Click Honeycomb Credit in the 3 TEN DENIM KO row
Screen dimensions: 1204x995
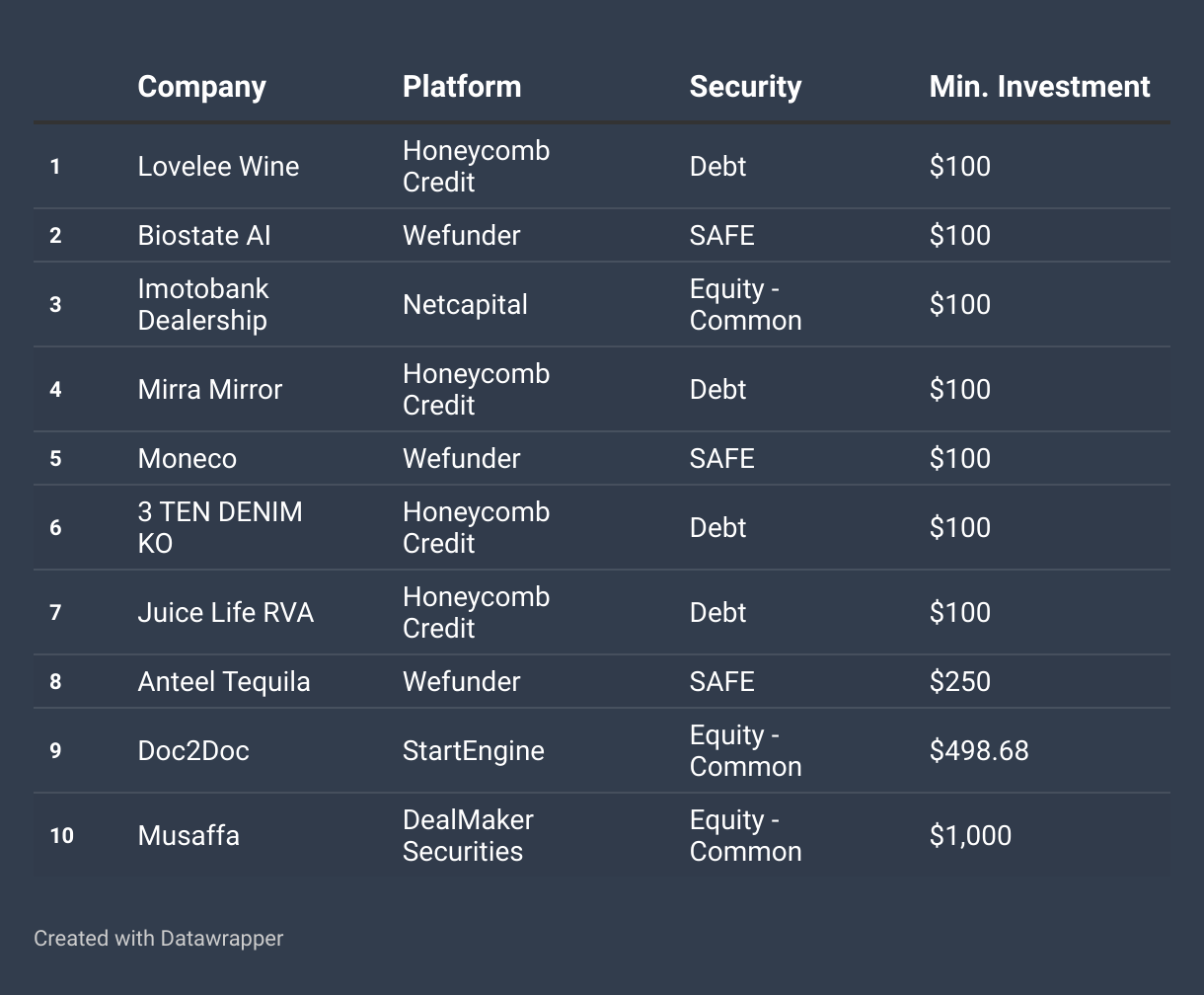coord(476,527)
